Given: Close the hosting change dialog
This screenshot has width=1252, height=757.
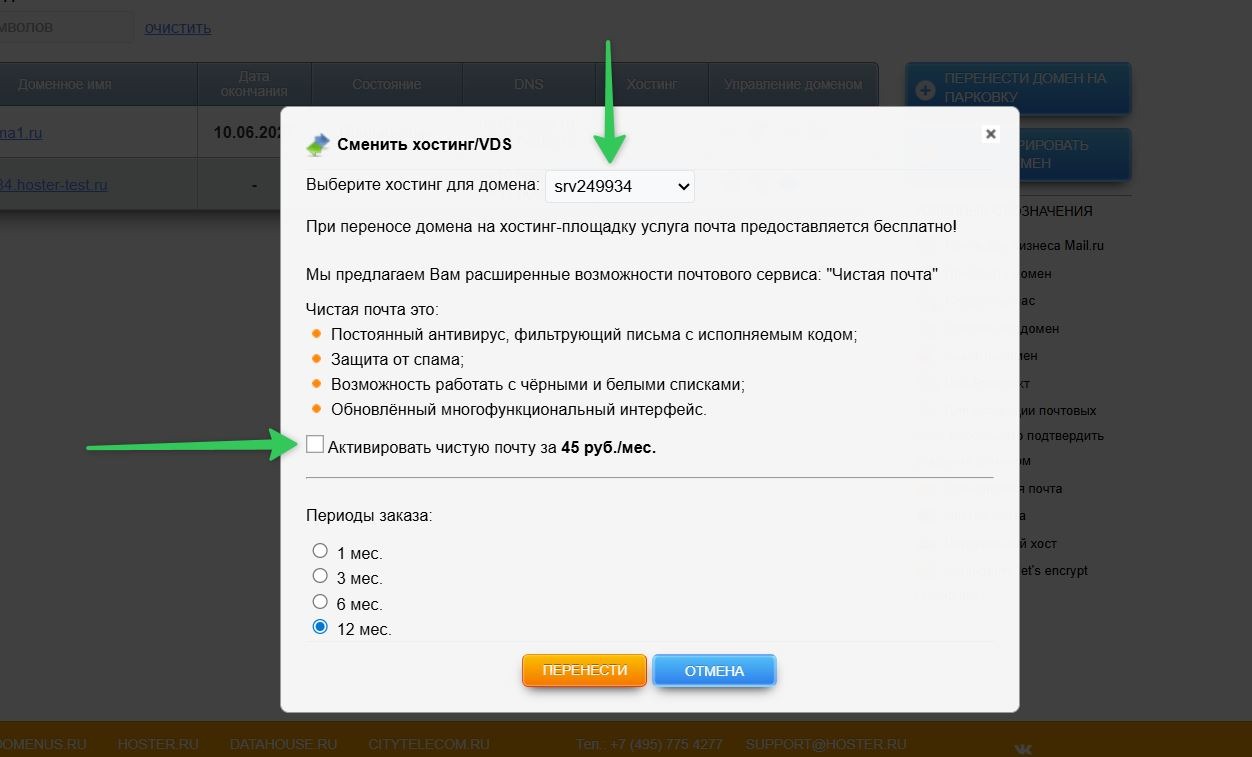Looking at the screenshot, I should (990, 133).
